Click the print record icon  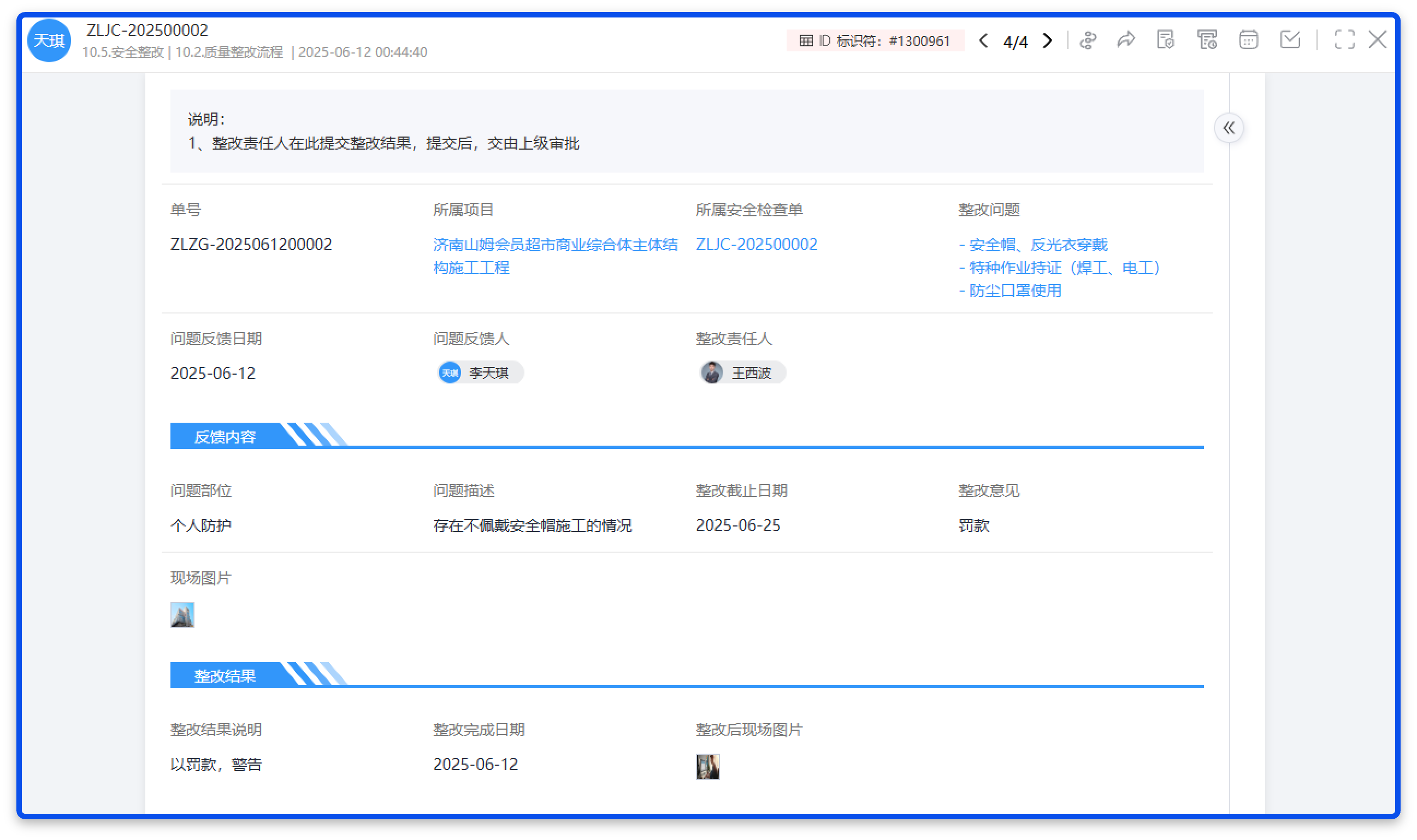(1208, 40)
